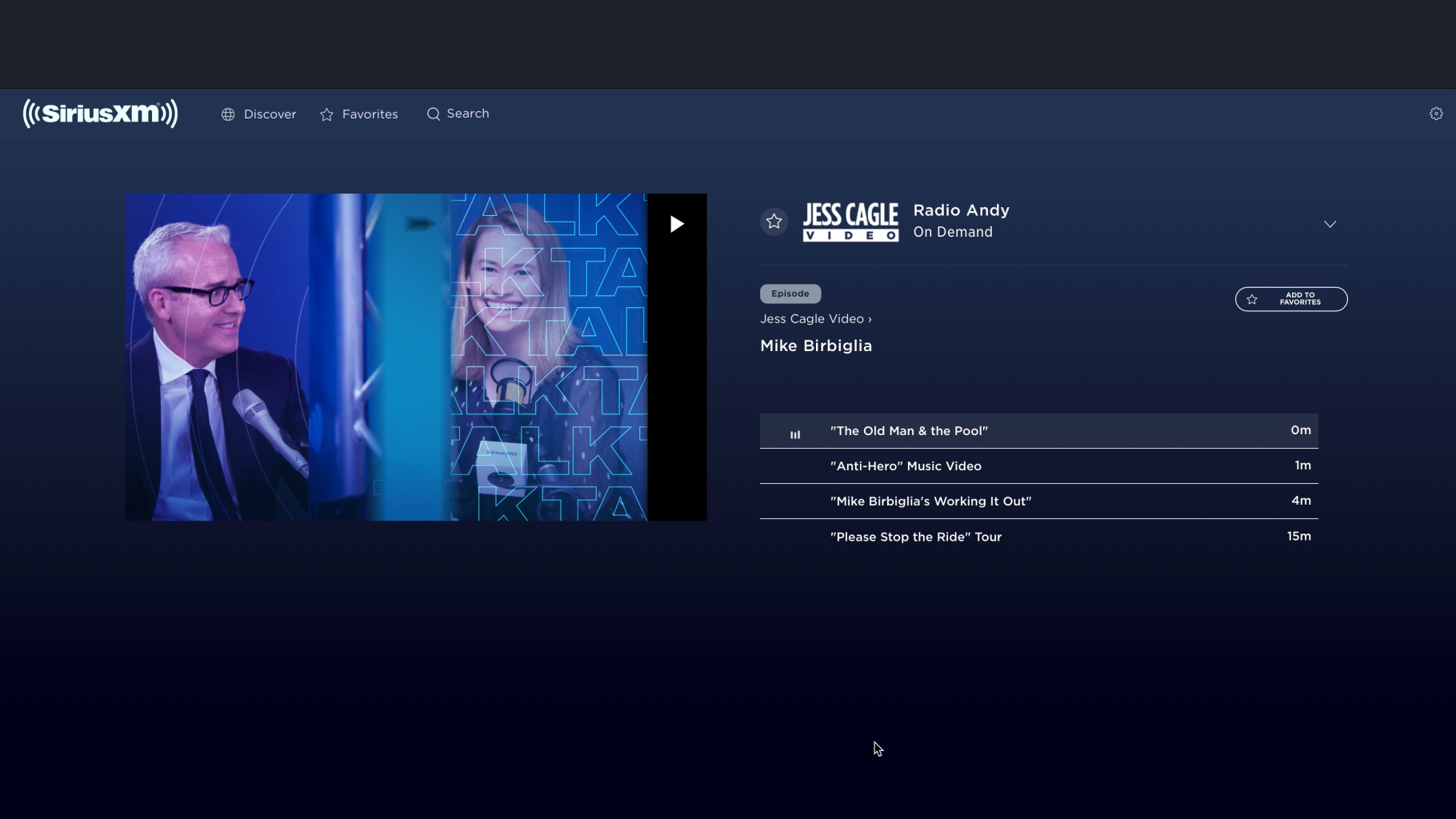Viewport: 1456px width, 819px height.
Task: Select the Anti-Hero Music Video track
Action: point(905,465)
